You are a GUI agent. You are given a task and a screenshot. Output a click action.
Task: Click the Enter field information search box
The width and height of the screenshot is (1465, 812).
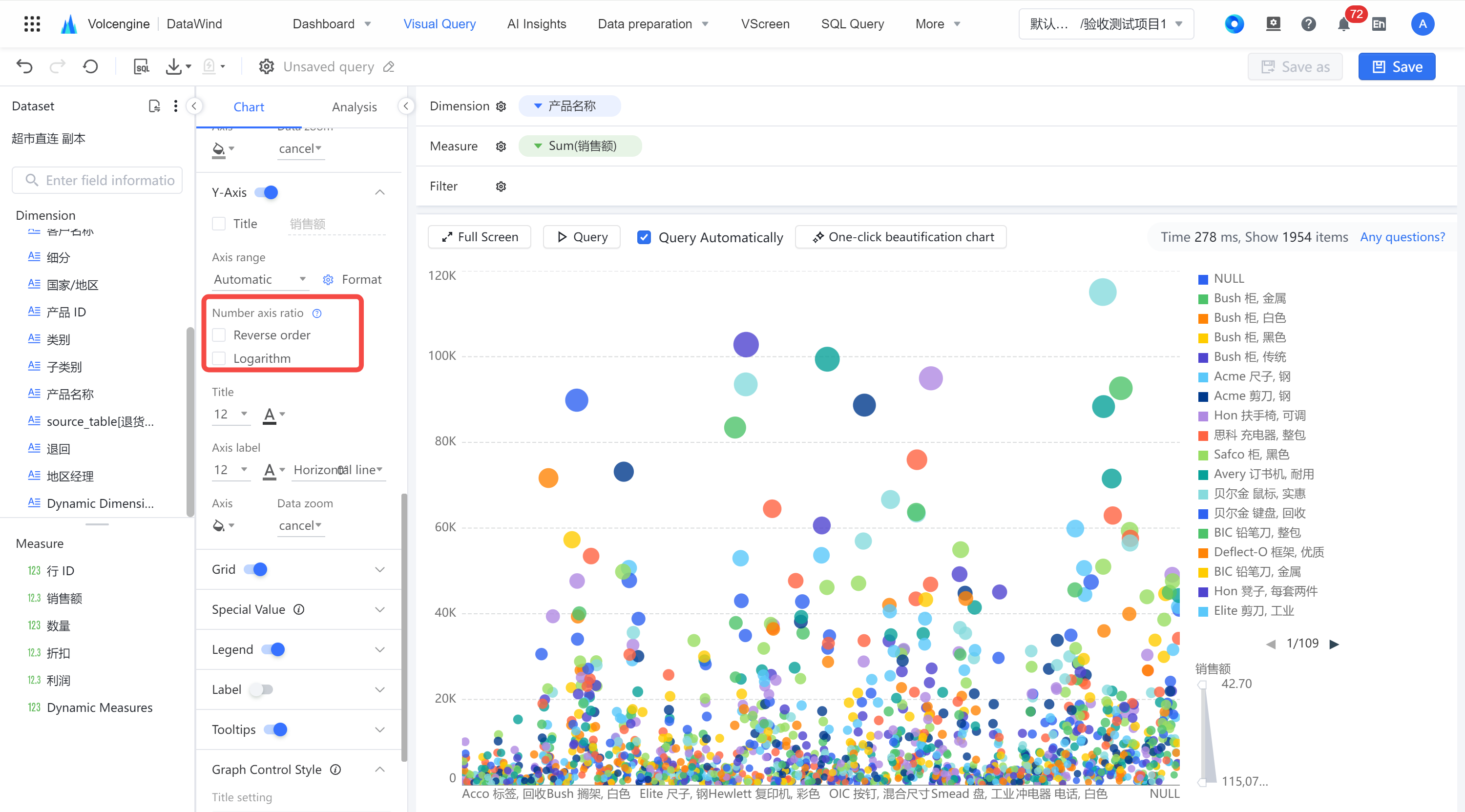click(97, 180)
